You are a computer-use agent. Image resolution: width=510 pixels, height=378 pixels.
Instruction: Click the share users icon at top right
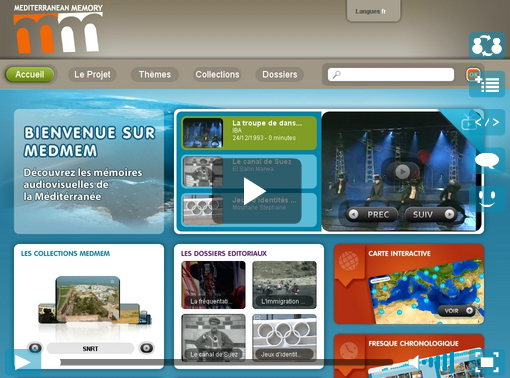coord(487,46)
